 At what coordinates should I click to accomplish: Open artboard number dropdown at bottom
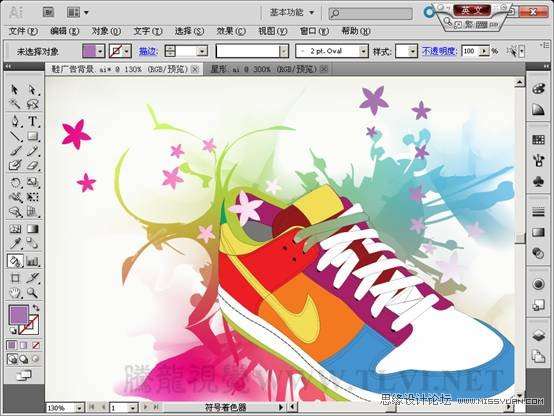(132, 408)
